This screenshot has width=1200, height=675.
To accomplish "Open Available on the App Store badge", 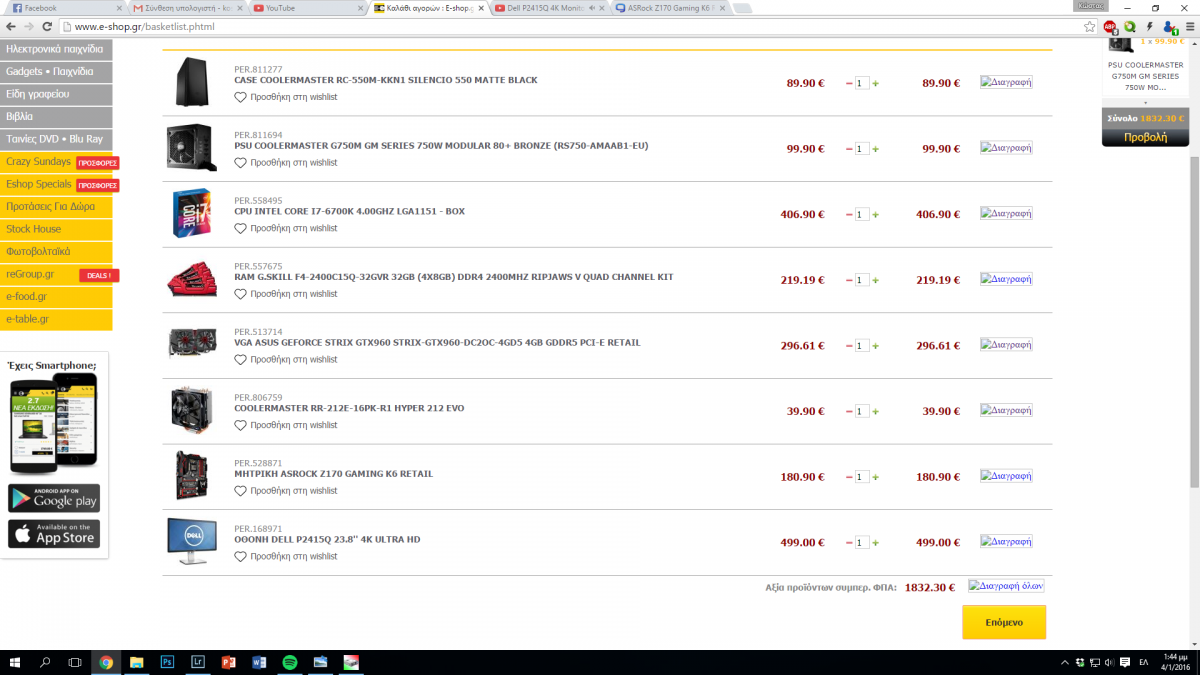I will coord(54,534).
